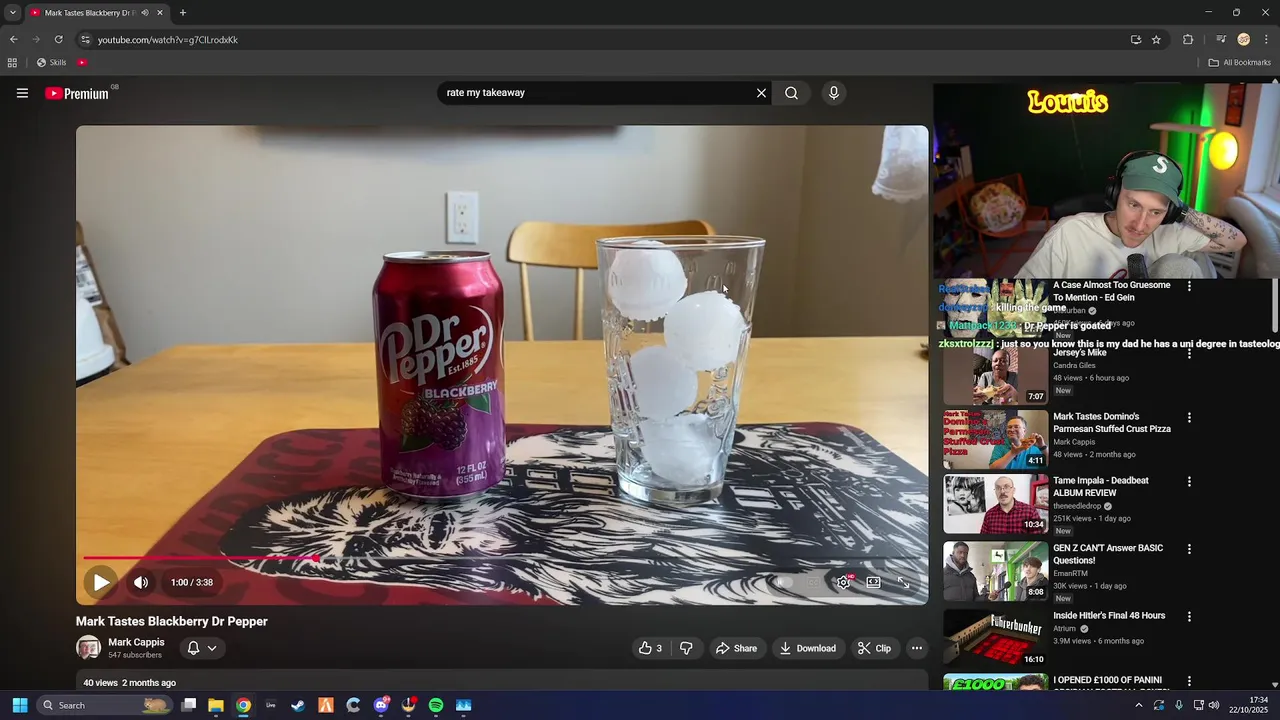This screenshot has height=720, width=1280.
Task: Open Chrome extensions puzzle icon
Action: coord(1188,40)
